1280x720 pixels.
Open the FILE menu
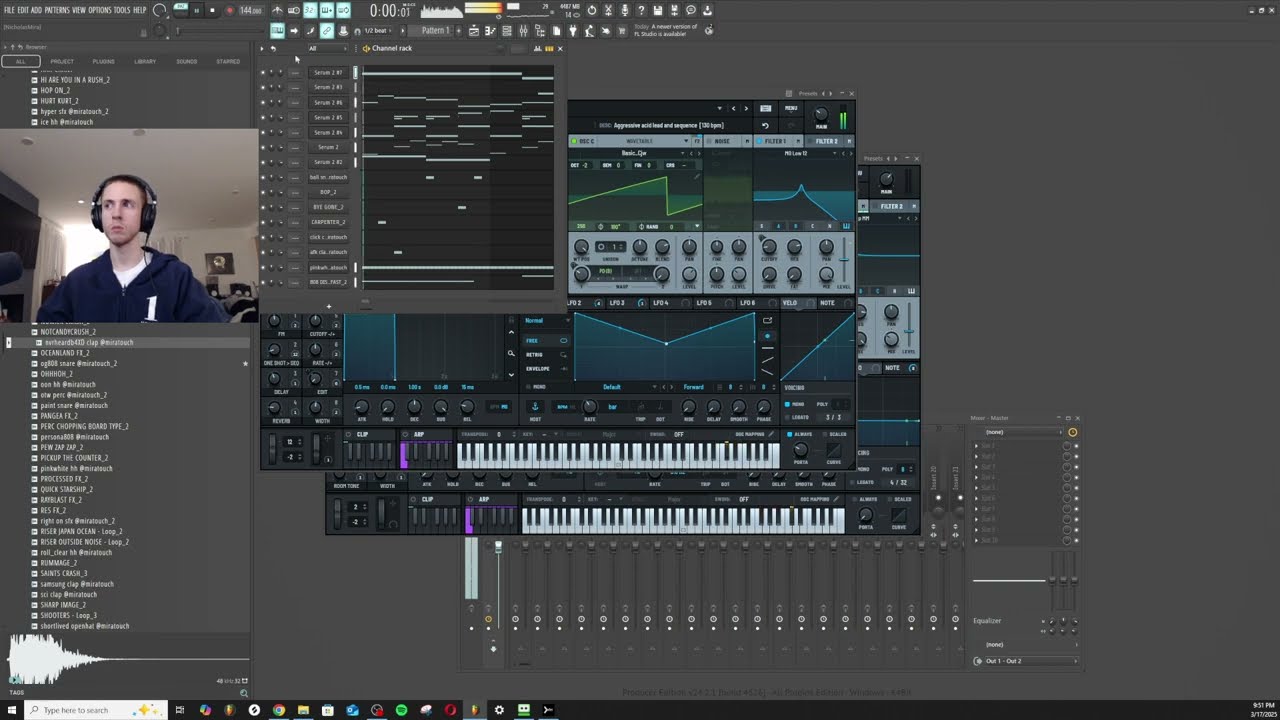[9, 10]
